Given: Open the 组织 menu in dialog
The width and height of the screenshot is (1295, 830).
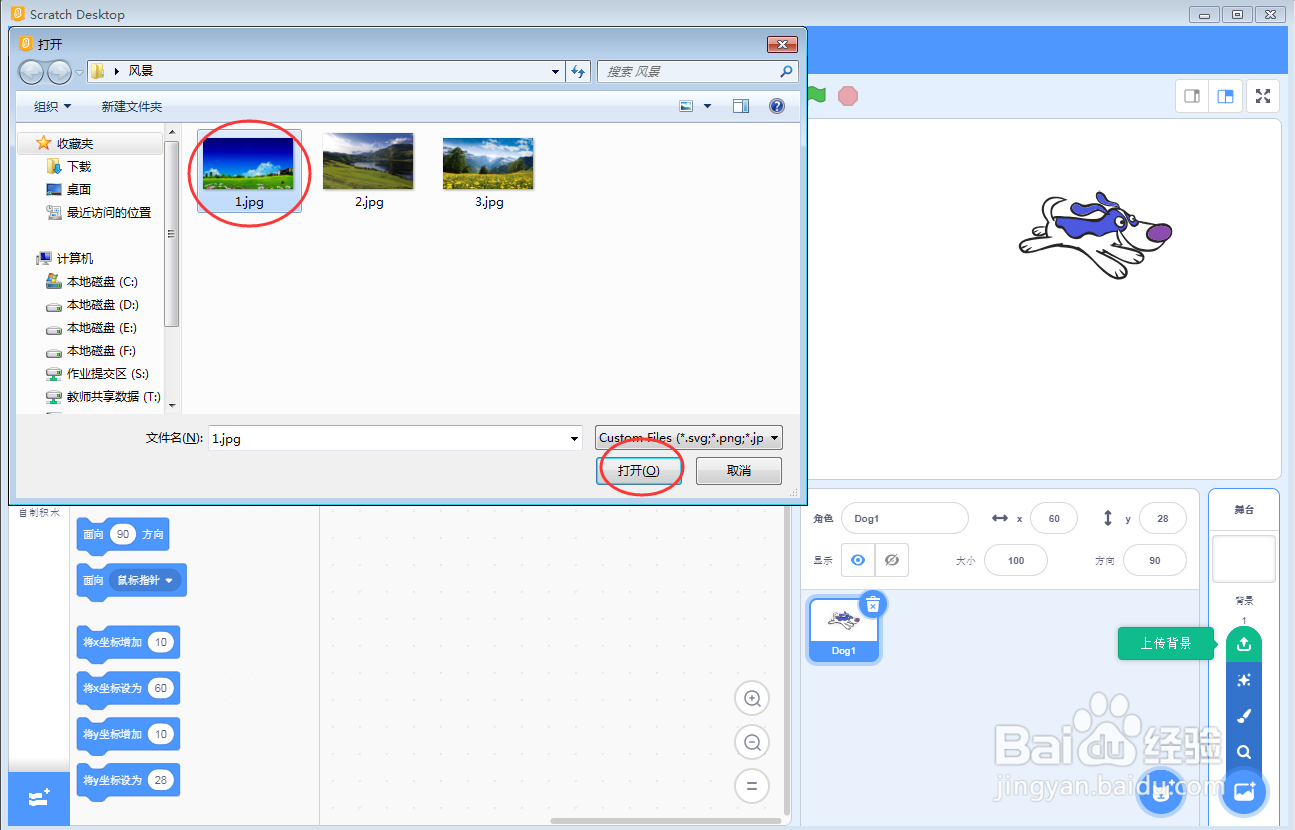Looking at the screenshot, I should pyautogui.click(x=52, y=106).
